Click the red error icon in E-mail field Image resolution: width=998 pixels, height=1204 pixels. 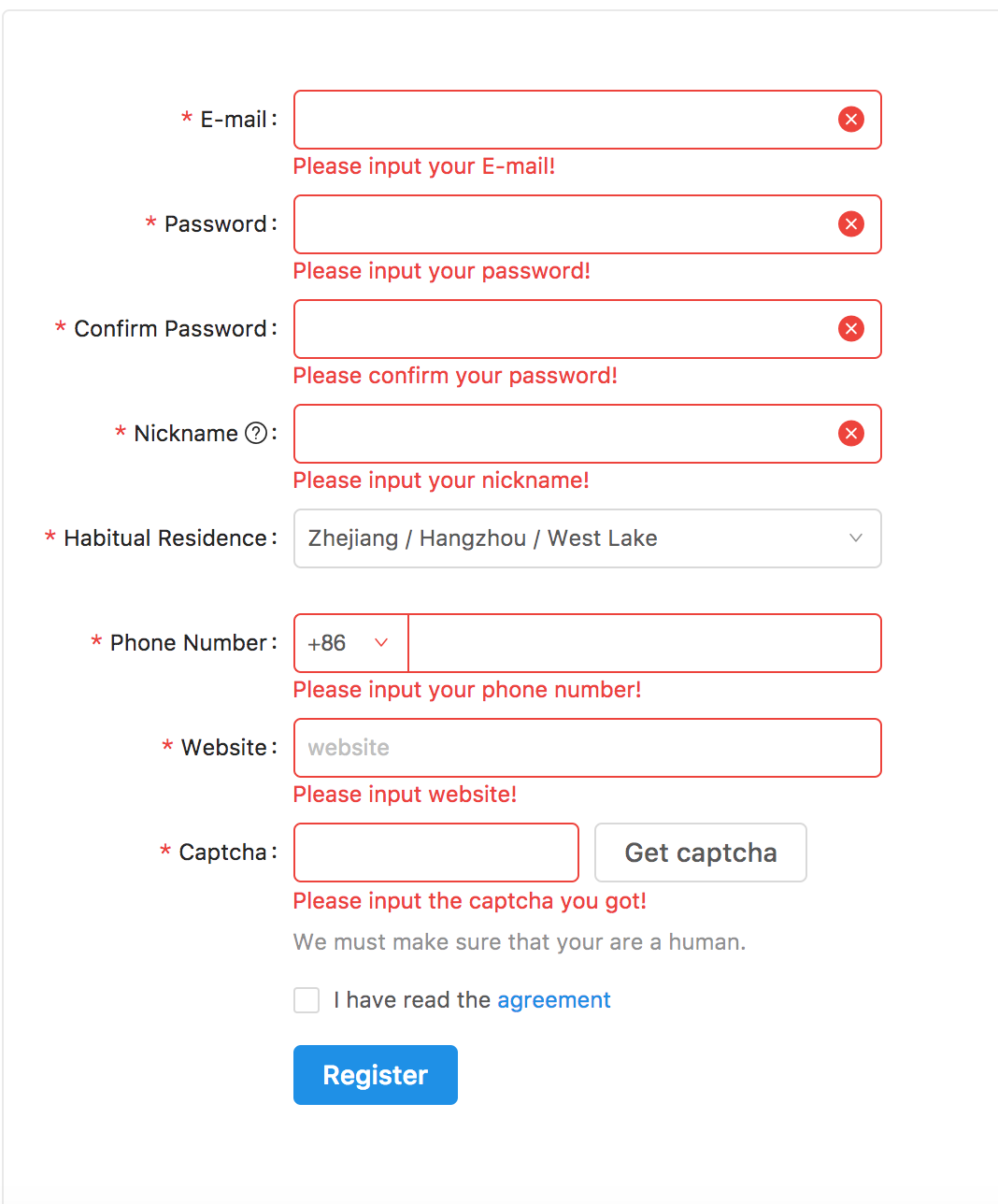(850, 120)
